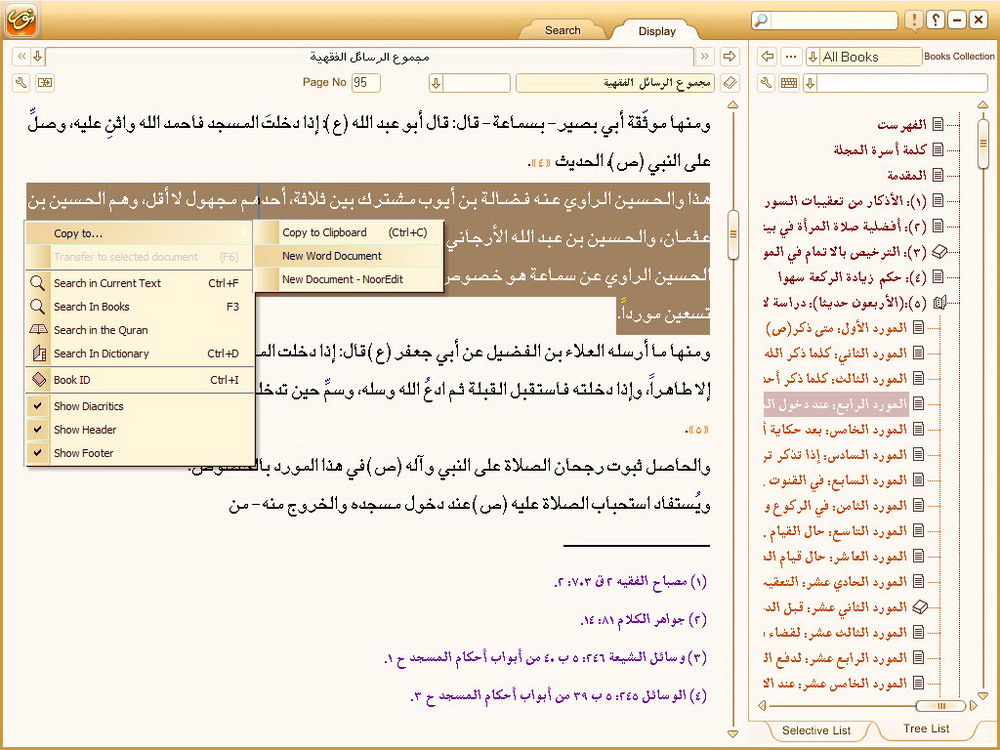
Task: Switch to the Display tab
Action: coord(657,31)
